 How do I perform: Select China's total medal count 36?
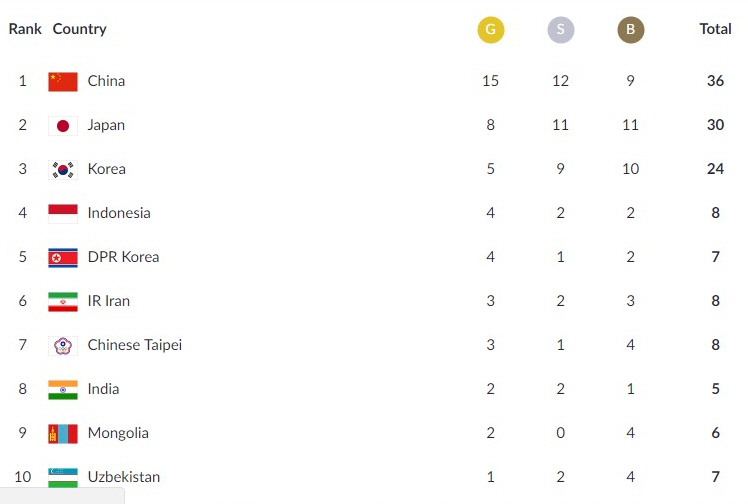tap(715, 81)
